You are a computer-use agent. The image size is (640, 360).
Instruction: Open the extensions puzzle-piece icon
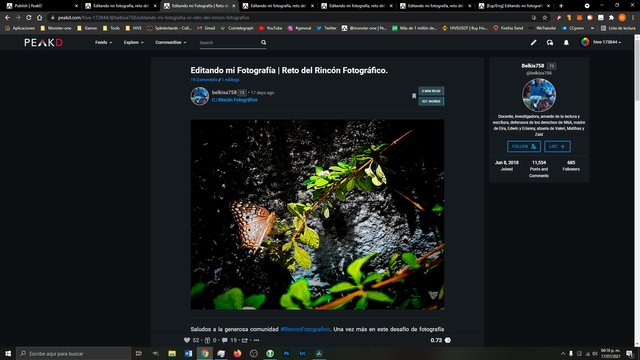(x=611, y=18)
